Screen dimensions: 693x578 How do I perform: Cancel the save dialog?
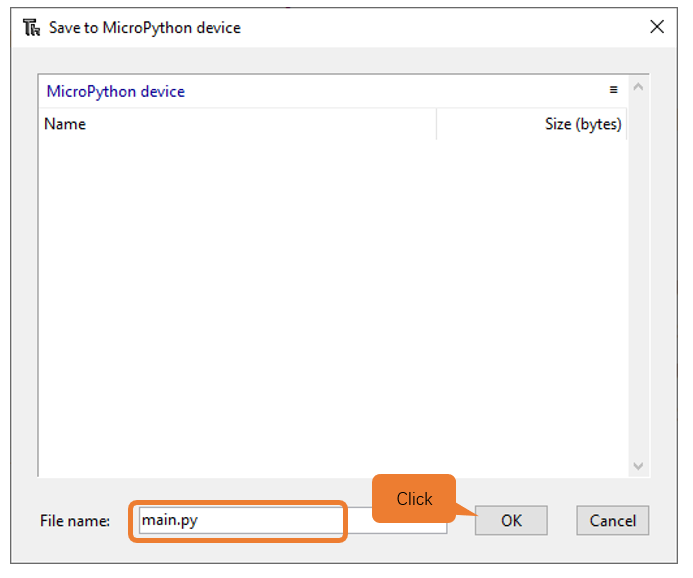click(612, 521)
